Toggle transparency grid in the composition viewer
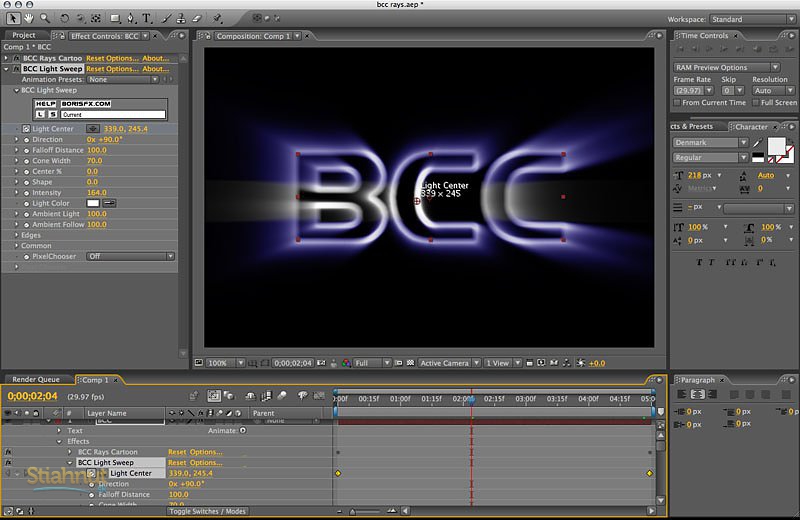800x520 pixels. coord(410,363)
